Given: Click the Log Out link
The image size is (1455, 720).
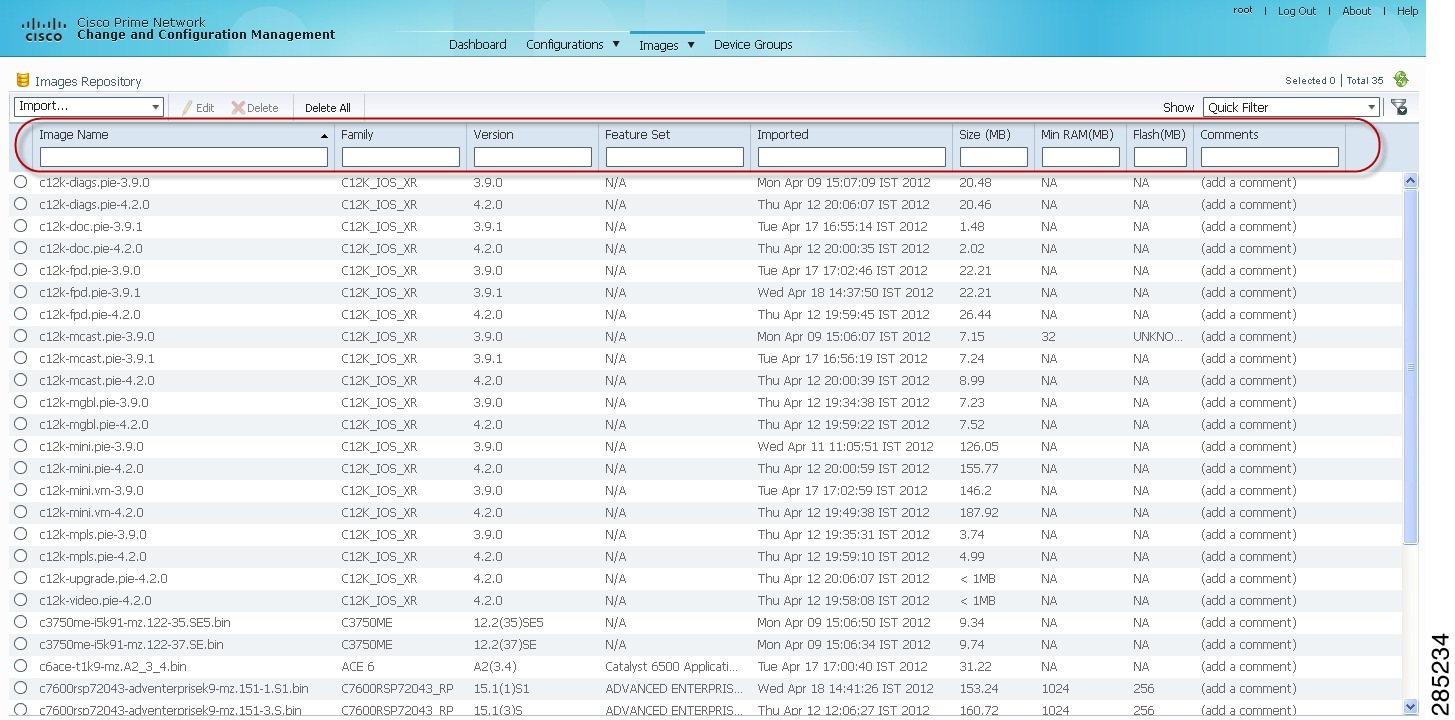Looking at the screenshot, I should click(1296, 11).
